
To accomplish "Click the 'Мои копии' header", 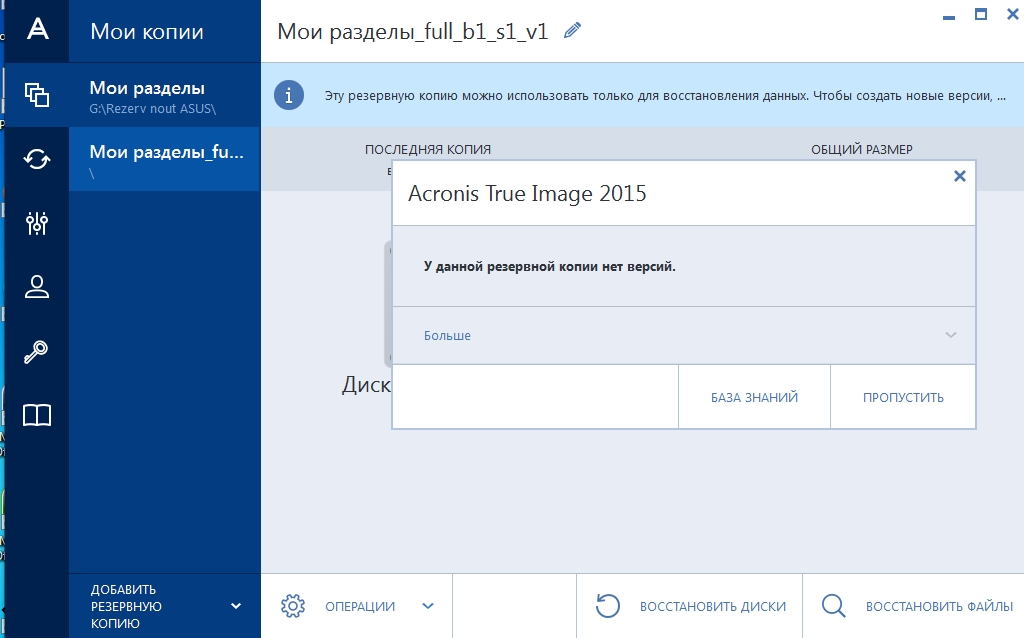I will pos(147,31).
